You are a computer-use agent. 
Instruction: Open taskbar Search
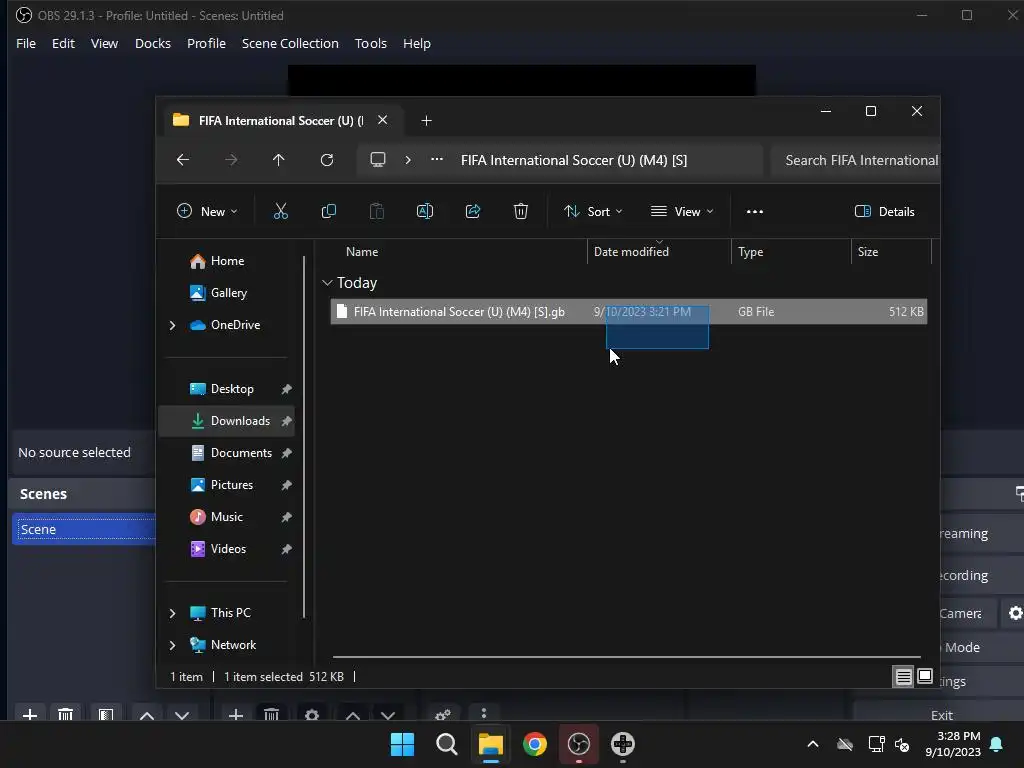click(x=447, y=744)
